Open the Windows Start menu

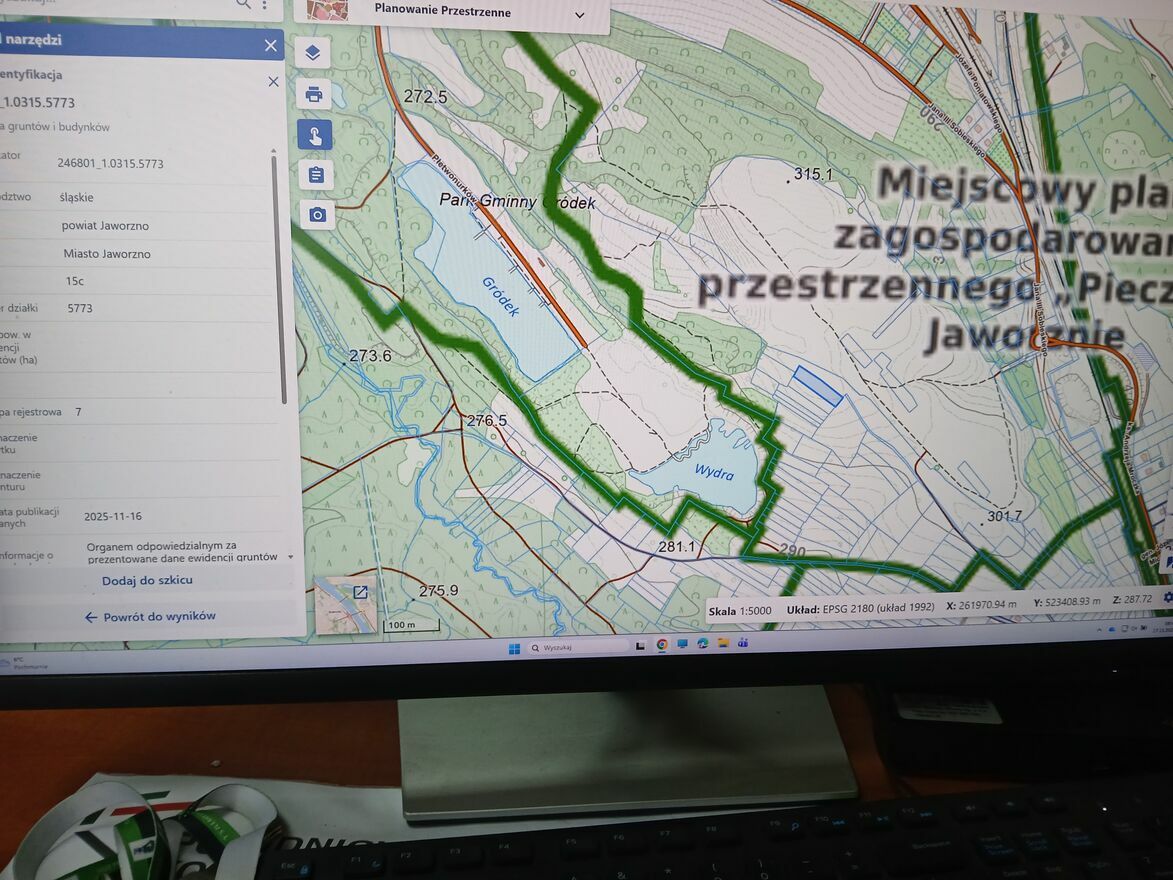point(514,648)
